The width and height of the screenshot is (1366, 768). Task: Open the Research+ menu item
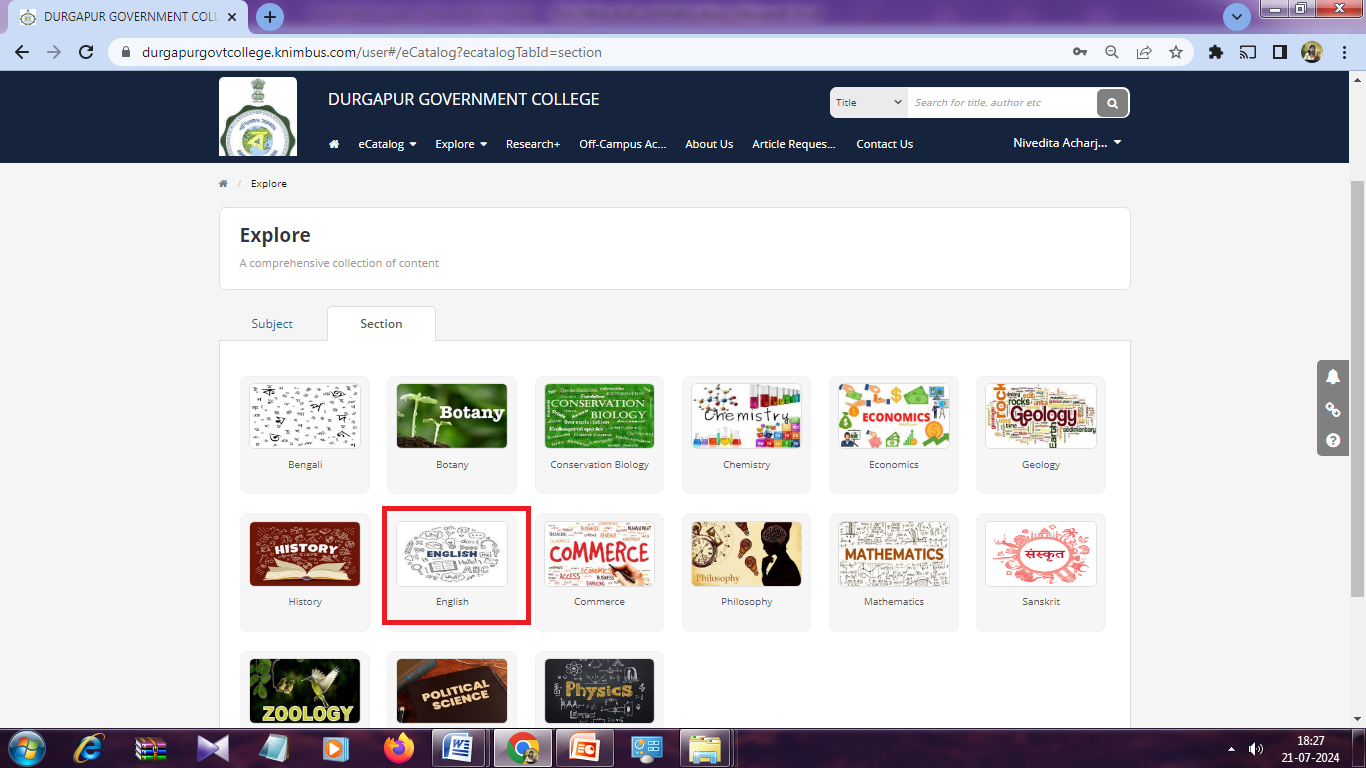(x=533, y=144)
